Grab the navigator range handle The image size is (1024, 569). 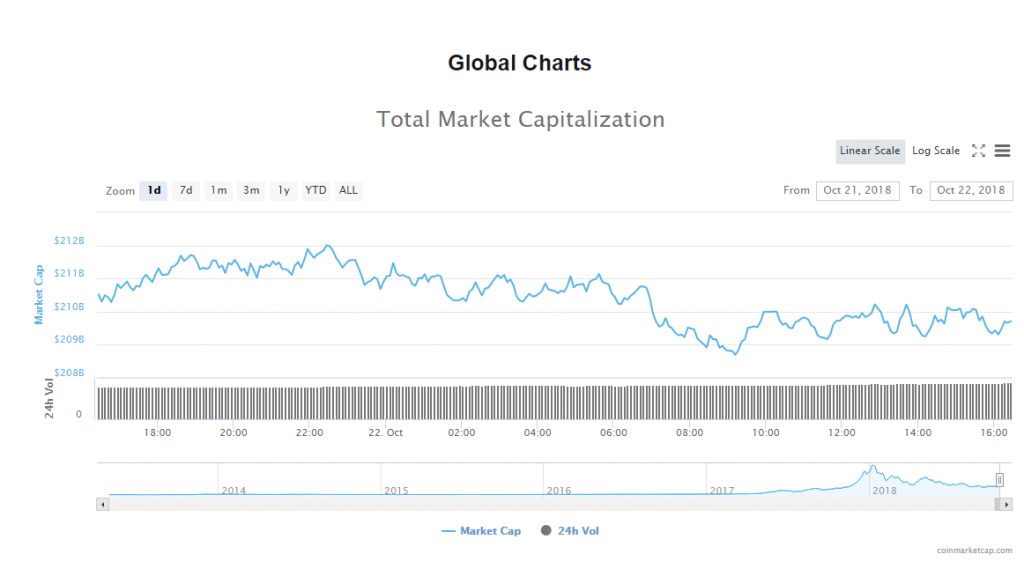(x=999, y=480)
